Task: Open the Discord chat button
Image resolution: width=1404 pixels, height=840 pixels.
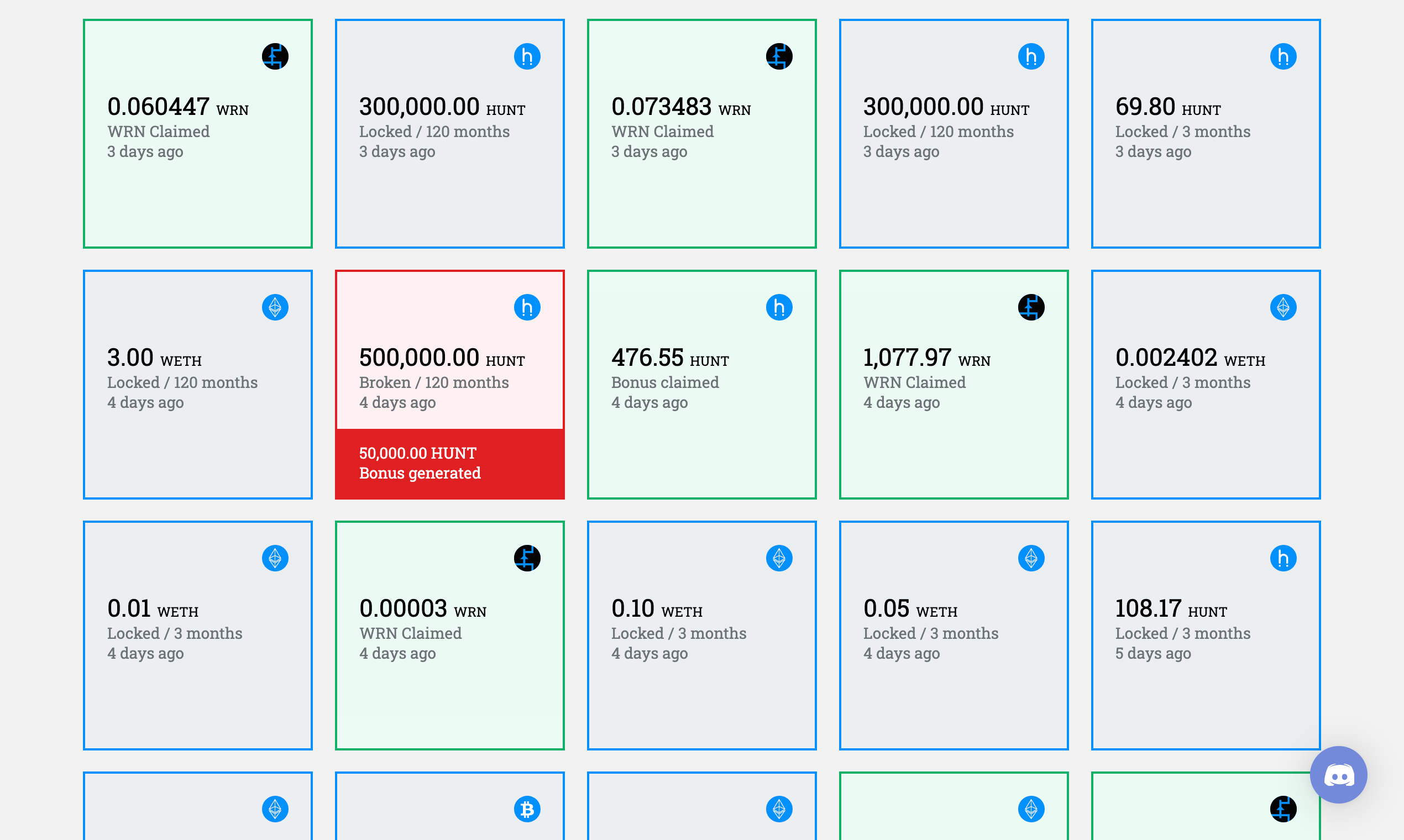Action: (1338, 774)
